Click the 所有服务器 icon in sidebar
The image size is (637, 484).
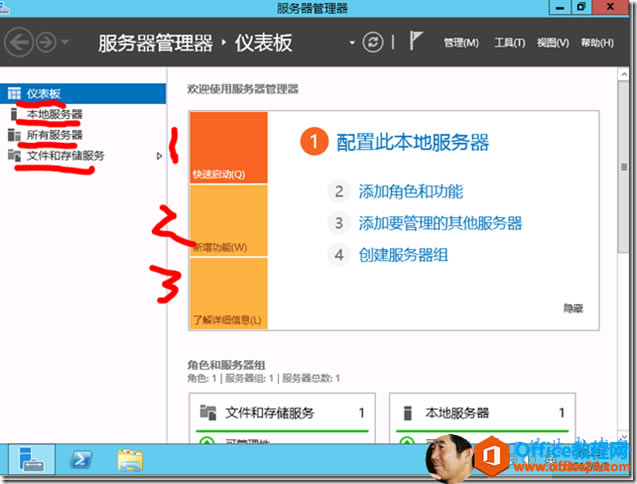tap(14, 135)
